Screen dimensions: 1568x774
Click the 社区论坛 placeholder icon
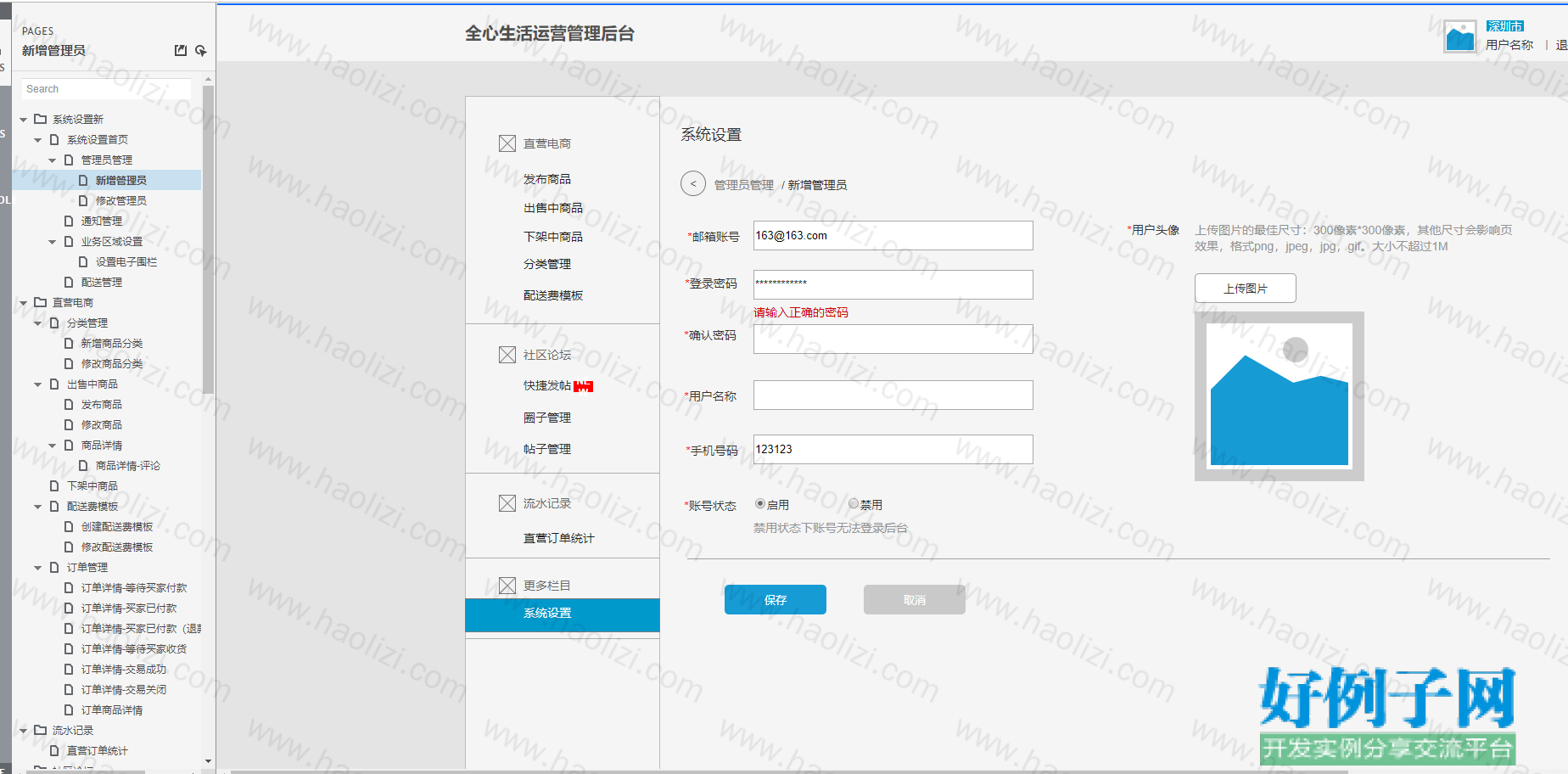tap(507, 355)
